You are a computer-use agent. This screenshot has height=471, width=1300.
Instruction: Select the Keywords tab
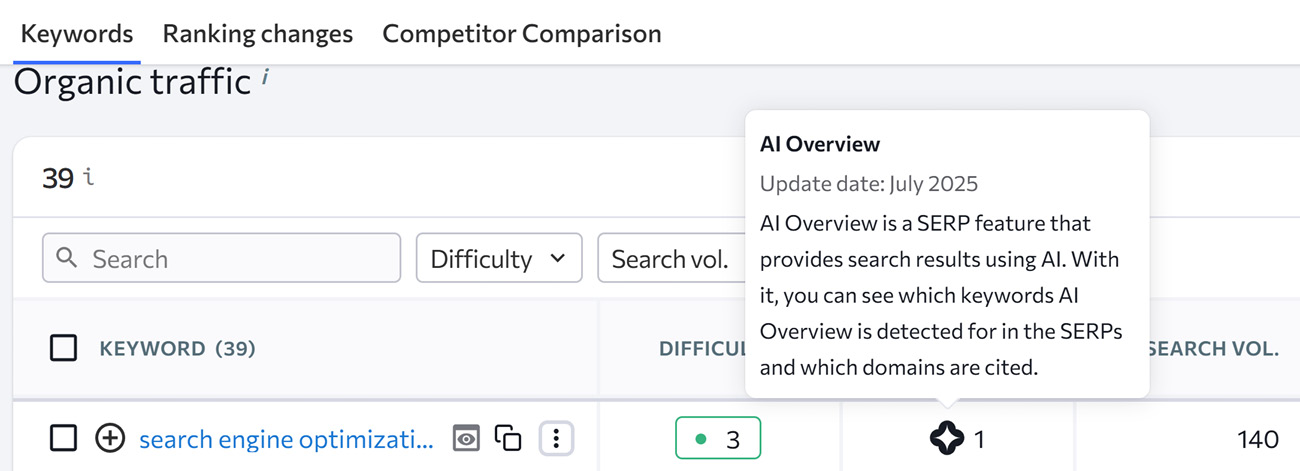[x=77, y=34]
